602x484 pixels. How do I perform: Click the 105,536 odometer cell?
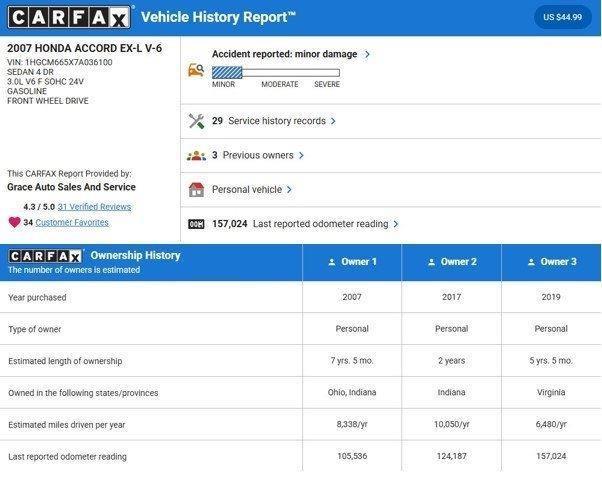point(352,456)
